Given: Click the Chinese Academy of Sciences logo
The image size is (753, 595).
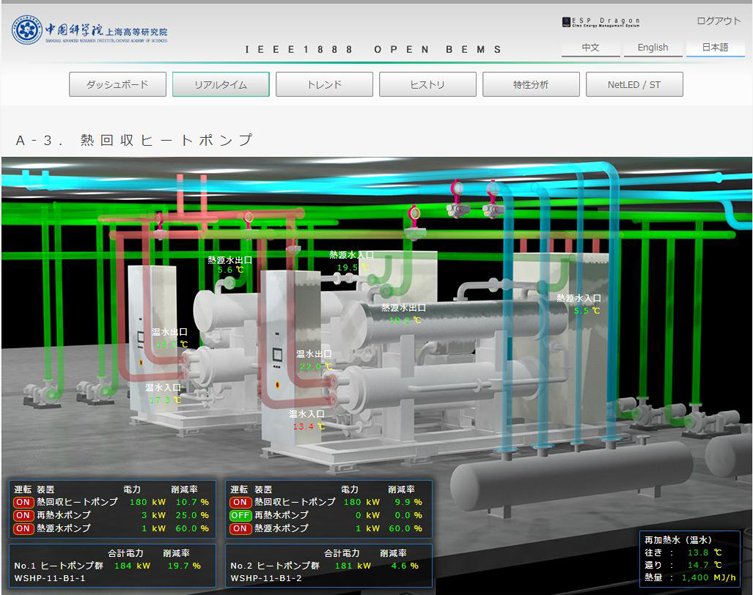Looking at the screenshot, I should 90,30.
